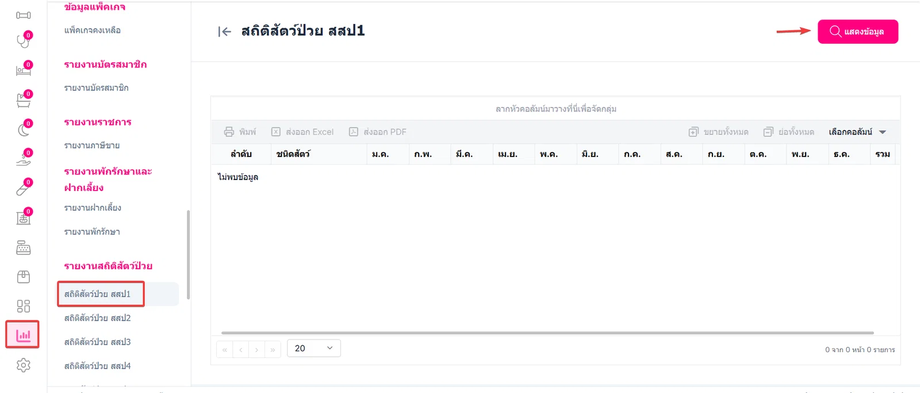This screenshot has width=920, height=393.
Task: Click the ไม่พบข้อมูล no-data message
Action: (x=238, y=177)
